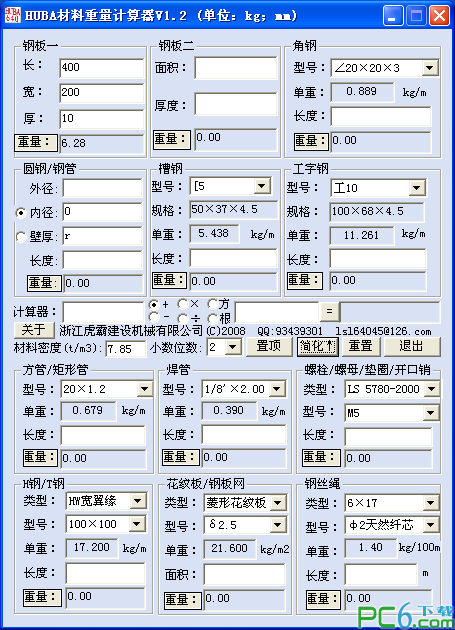Open the channel steel [5 model dropdown
455x630 pixels.
(x=262, y=186)
